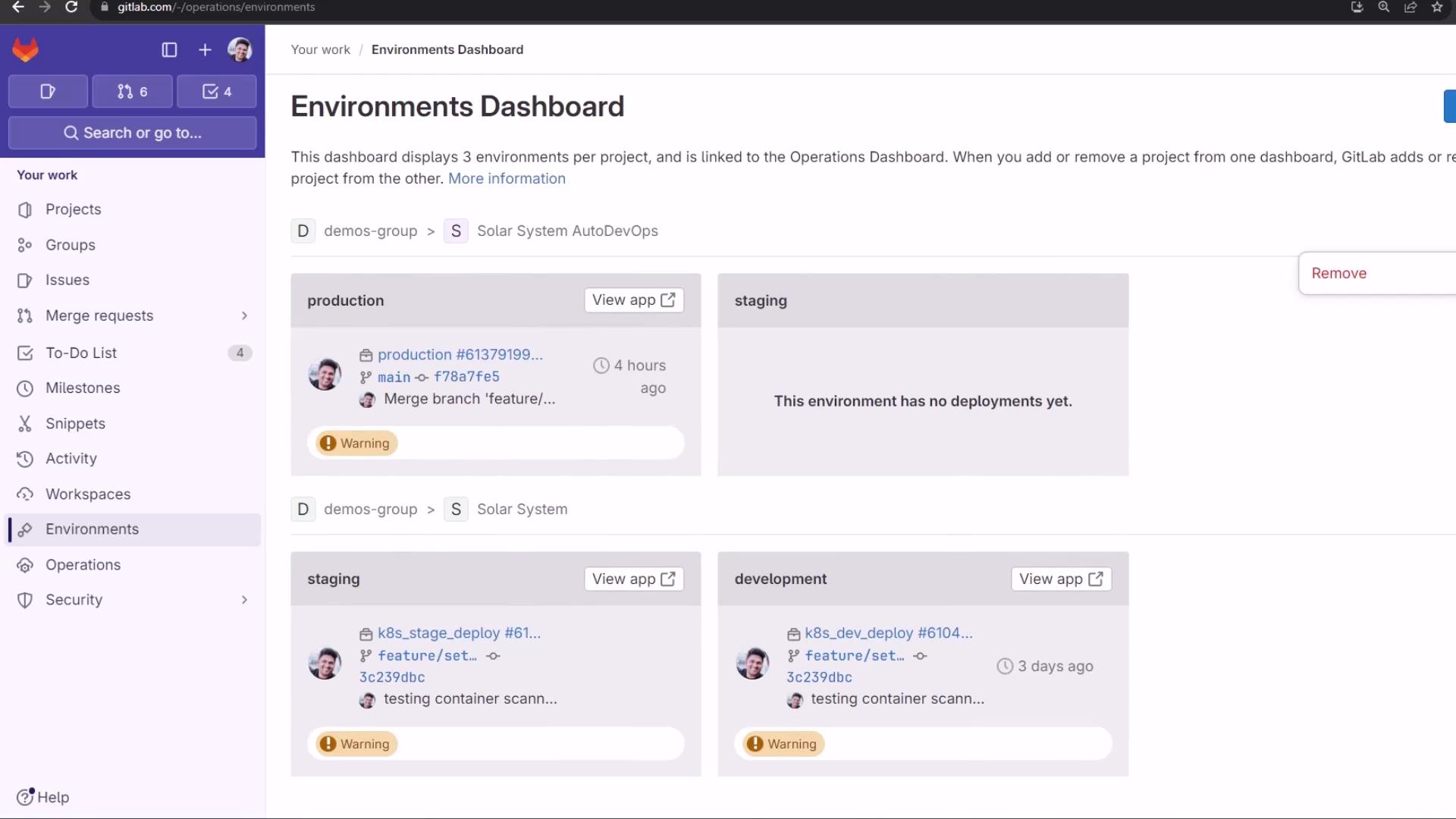Viewport: 1456px width, 819px height.
Task: Click the S avatar of Solar System AutoDevOps
Action: (x=456, y=231)
